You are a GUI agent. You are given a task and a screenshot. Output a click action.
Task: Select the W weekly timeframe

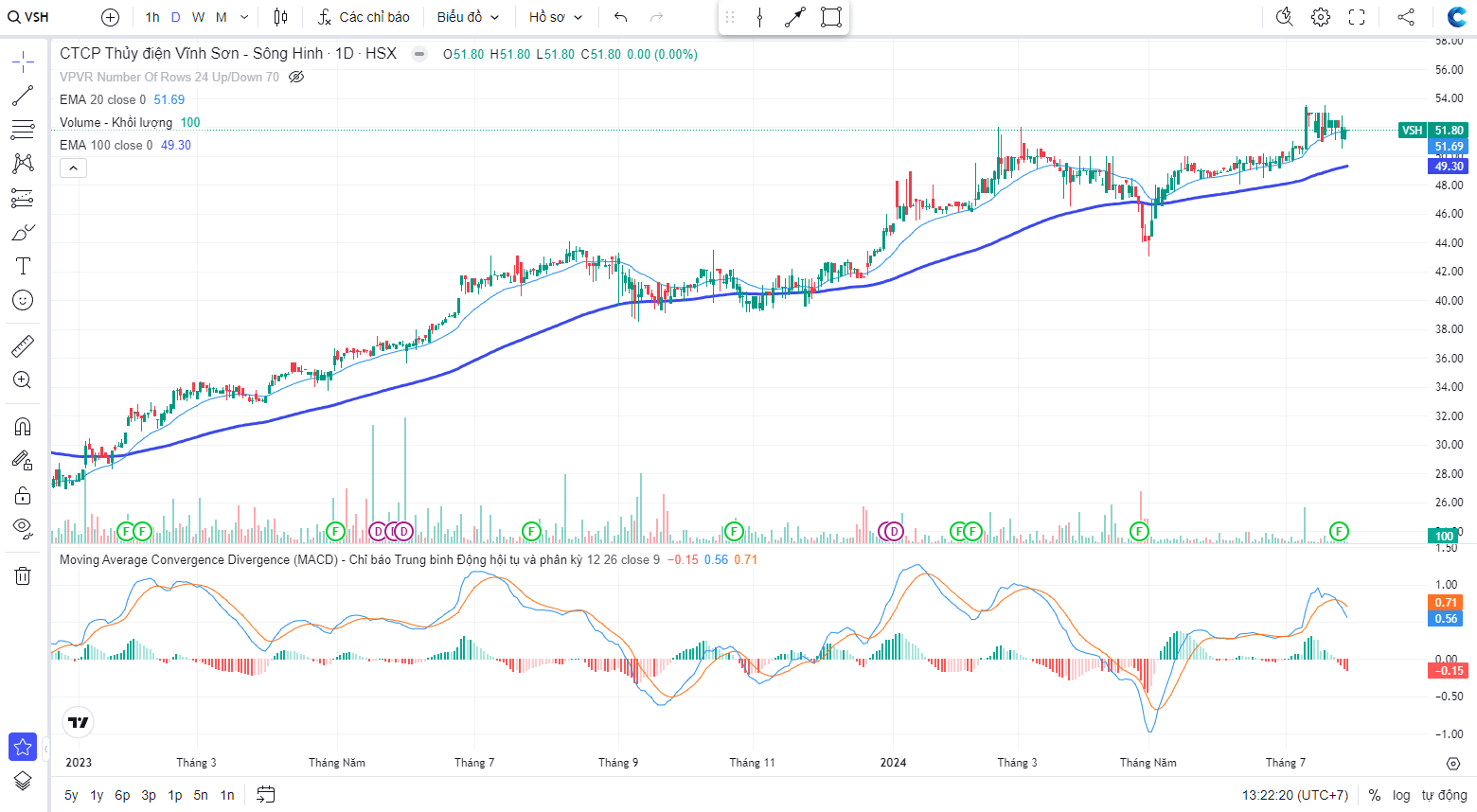tap(198, 17)
